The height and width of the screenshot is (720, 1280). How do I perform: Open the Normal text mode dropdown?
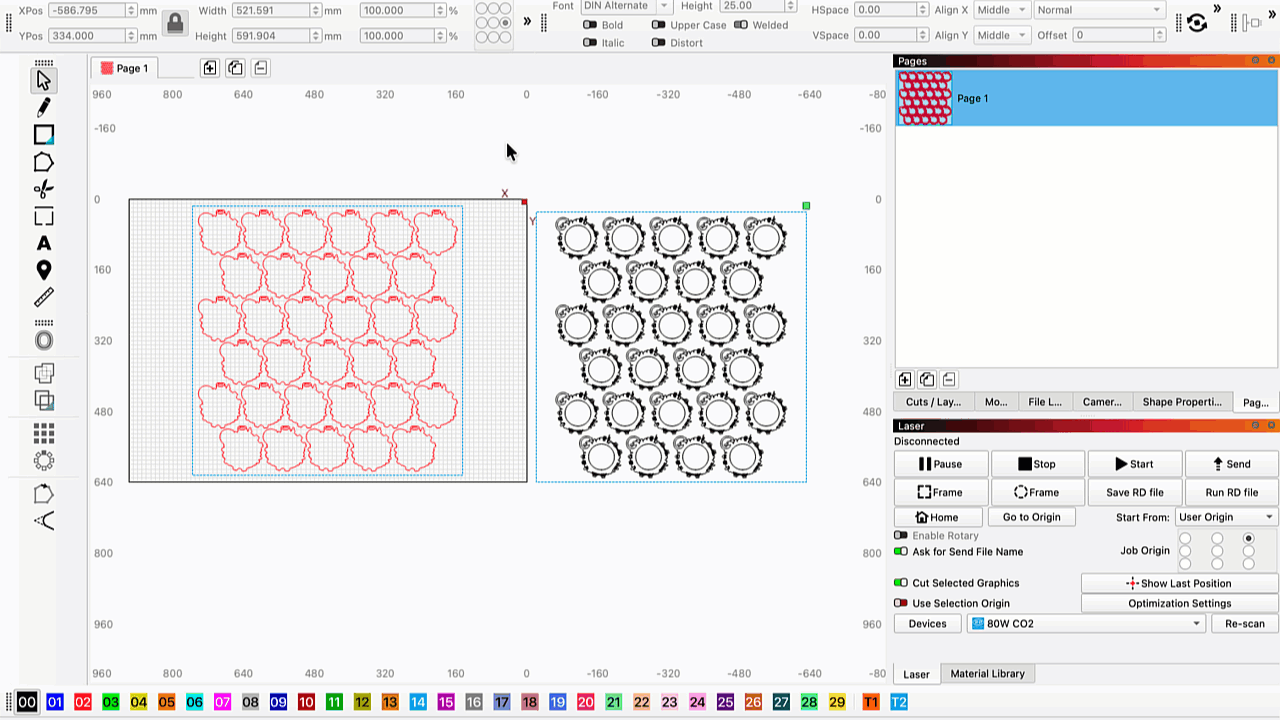1100,9
